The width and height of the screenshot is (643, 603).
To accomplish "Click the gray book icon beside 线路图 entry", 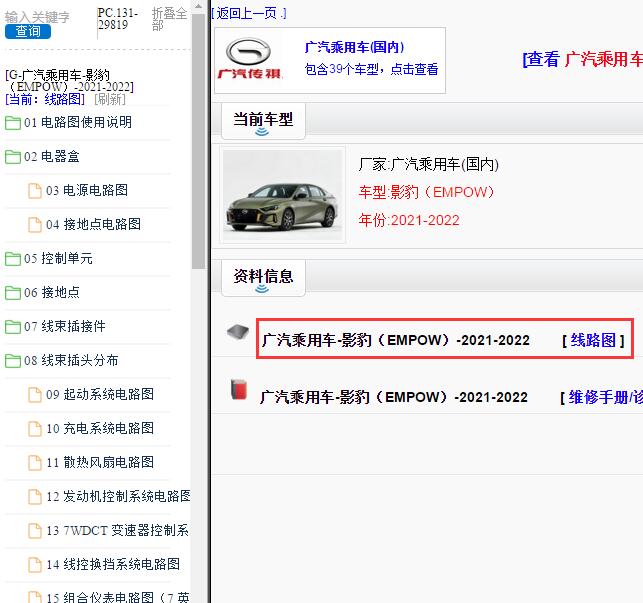I will [238, 332].
